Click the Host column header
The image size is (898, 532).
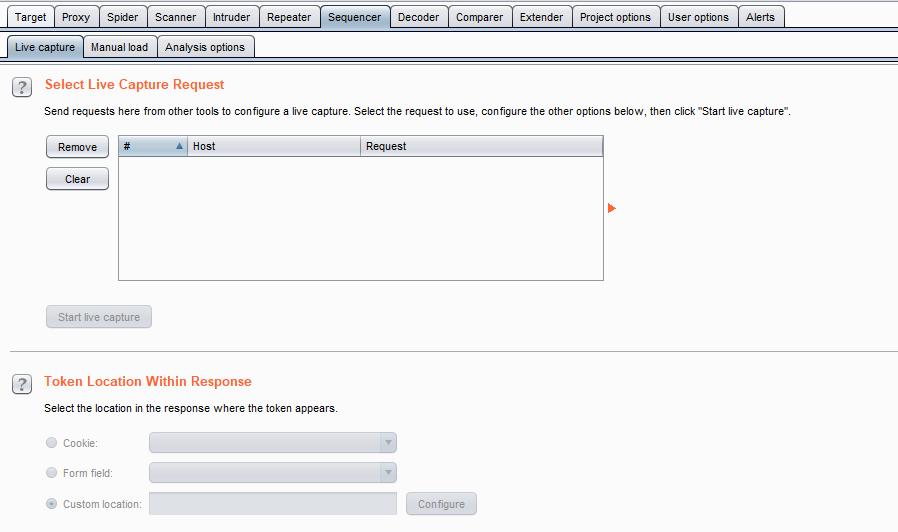tap(273, 146)
